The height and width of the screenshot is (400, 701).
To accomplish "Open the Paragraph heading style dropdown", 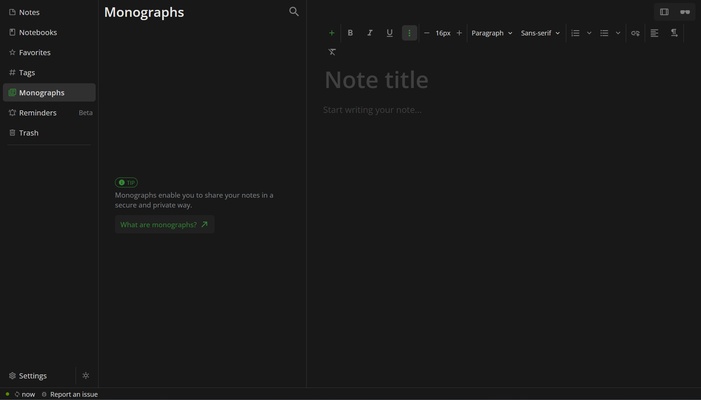I will (x=492, y=33).
